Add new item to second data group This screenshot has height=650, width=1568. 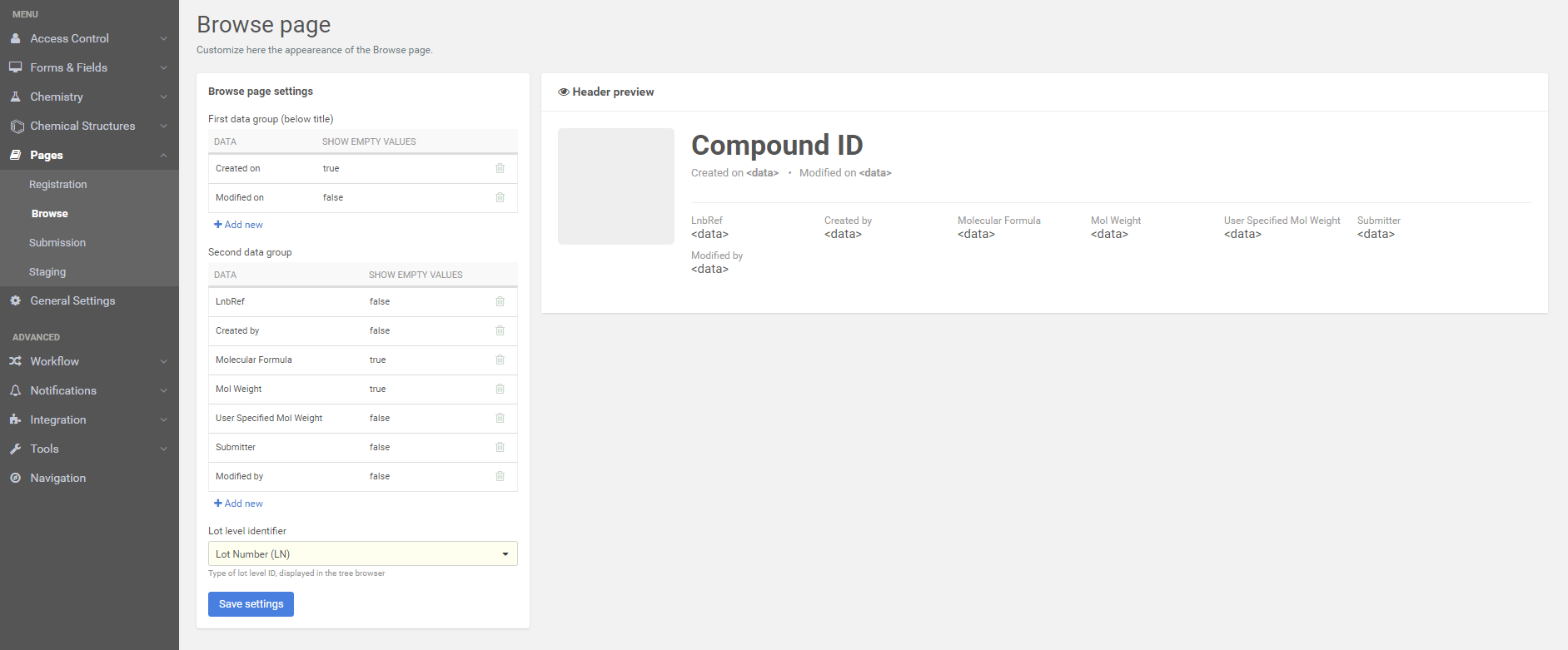(x=239, y=504)
